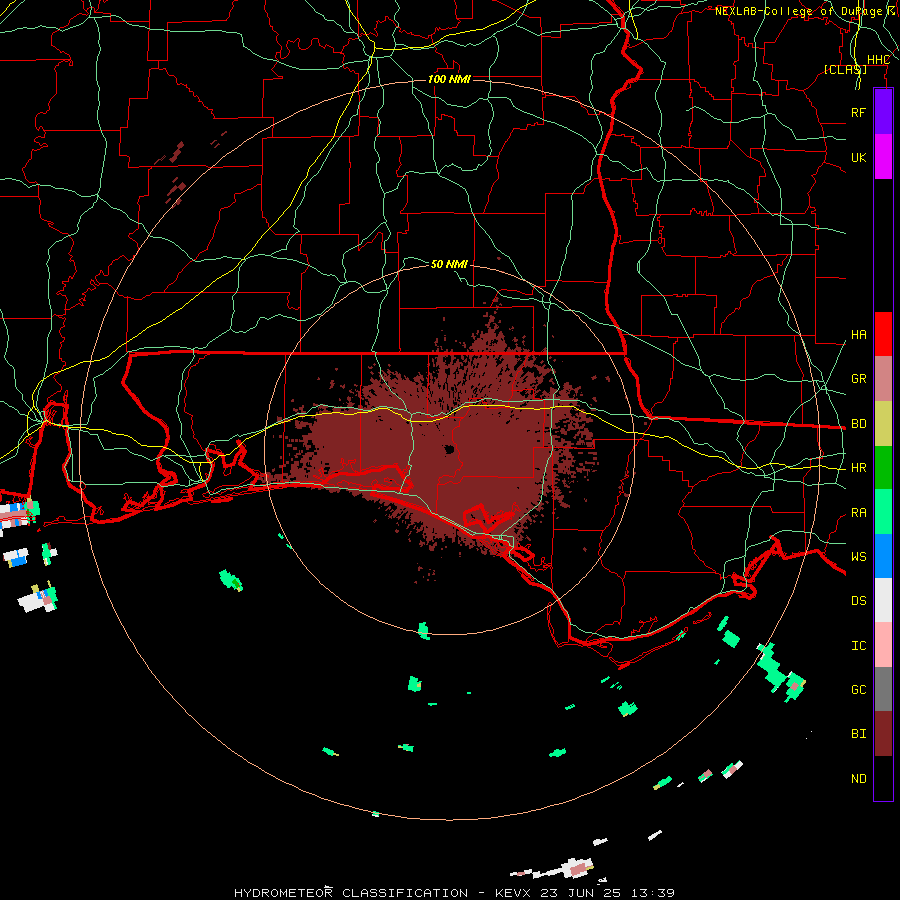Click the RF legend label text
This screenshot has width=900, height=900.
coord(859,112)
